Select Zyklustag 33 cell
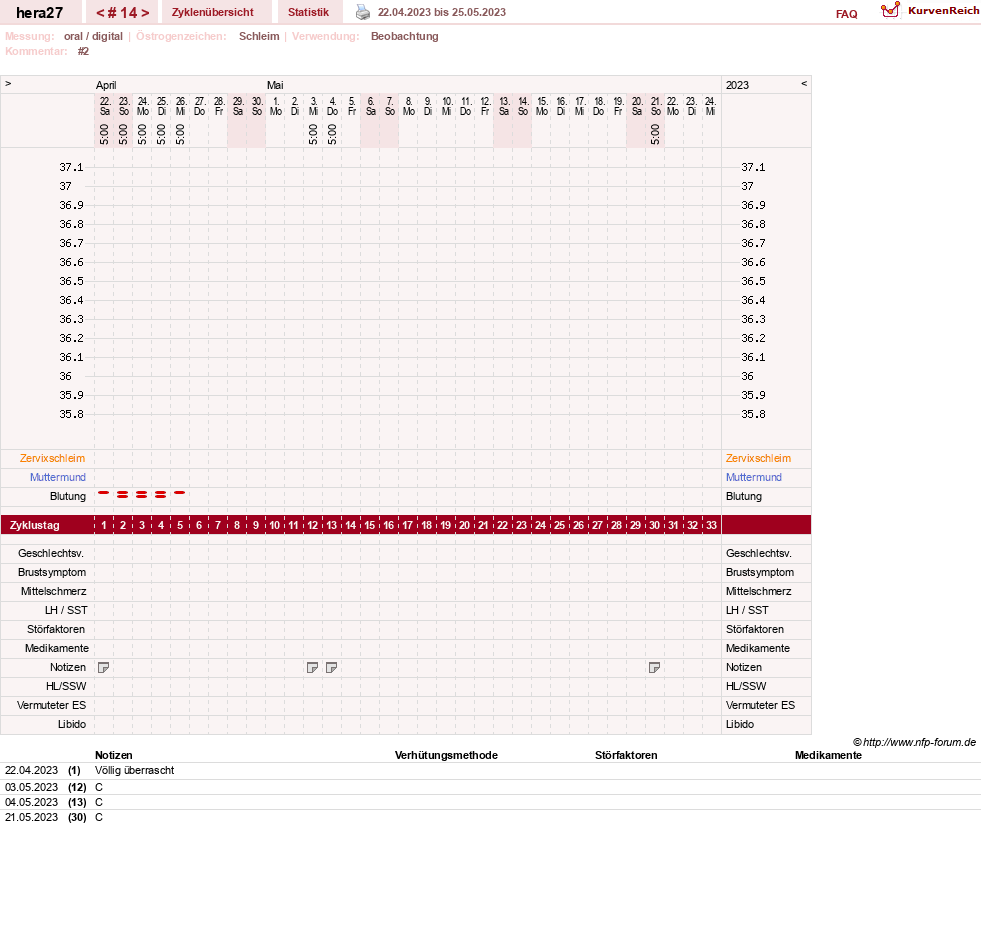The height and width of the screenshot is (934, 981). coord(711,525)
